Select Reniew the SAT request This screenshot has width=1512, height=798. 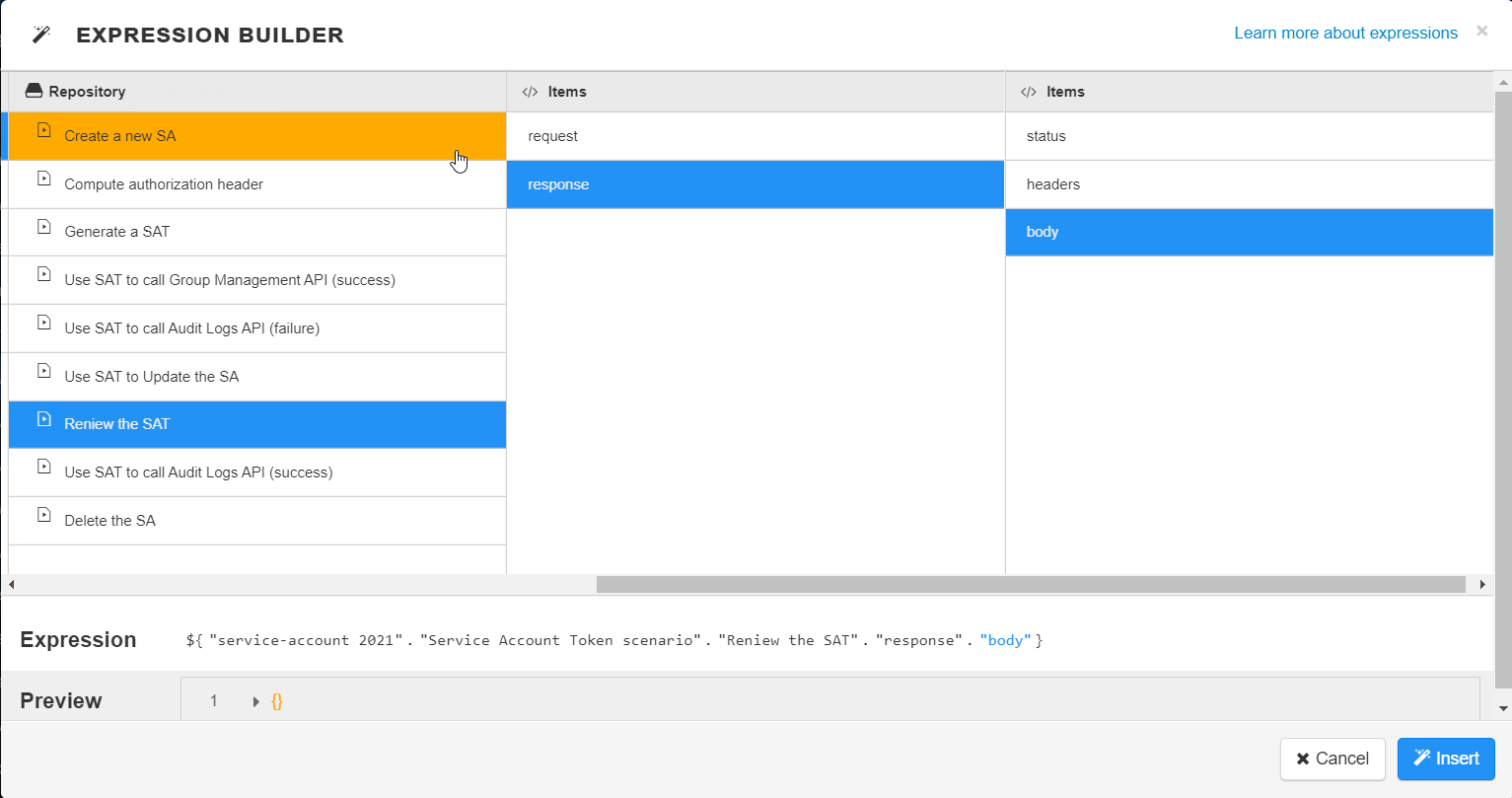pos(257,424)
